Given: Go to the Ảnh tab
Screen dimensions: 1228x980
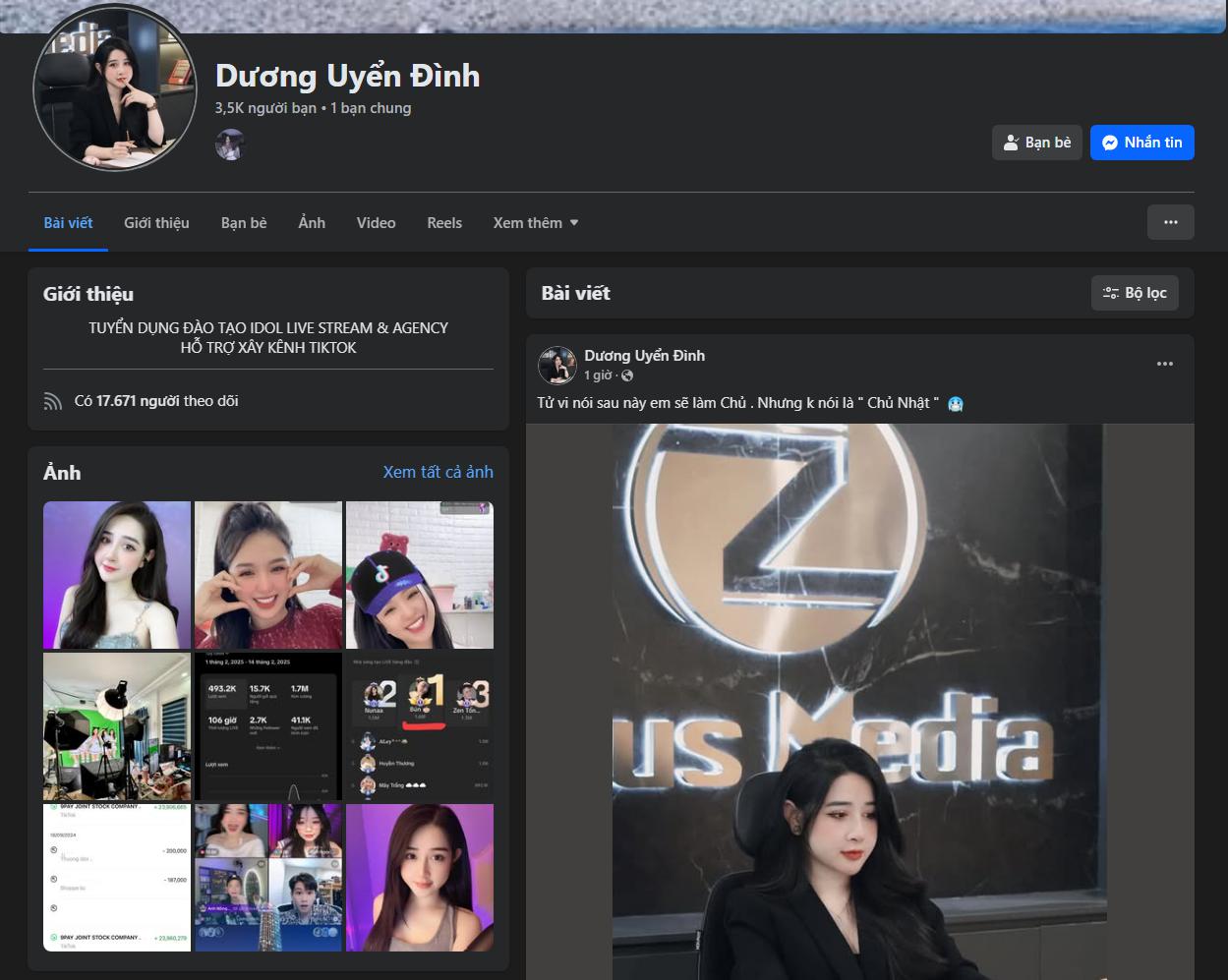Looking at the screenshot, I should click(x=312, y=223).
